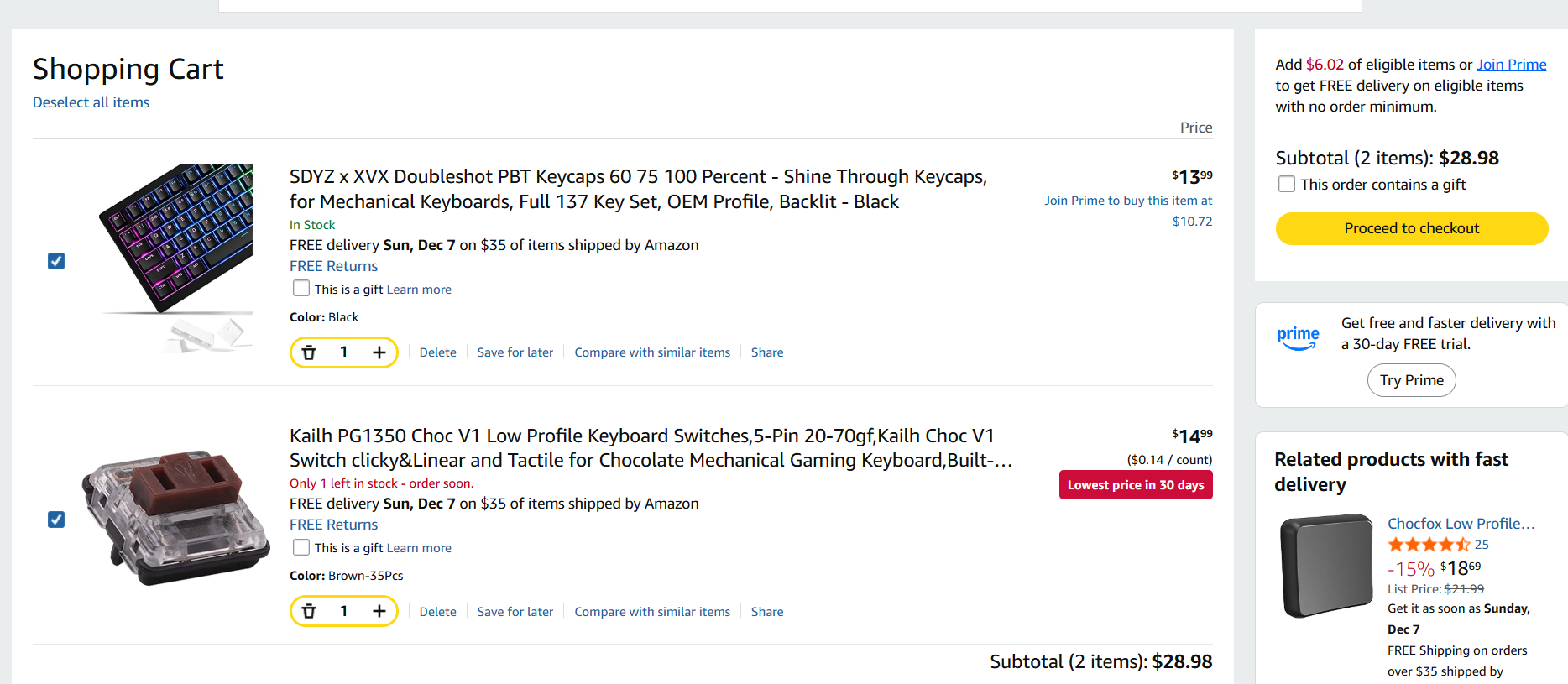The image size is (1568, 684).
Task: Deselect the SDYZ keycaps item checkbox
Action: pyautogui.click(x=56, y=261)
